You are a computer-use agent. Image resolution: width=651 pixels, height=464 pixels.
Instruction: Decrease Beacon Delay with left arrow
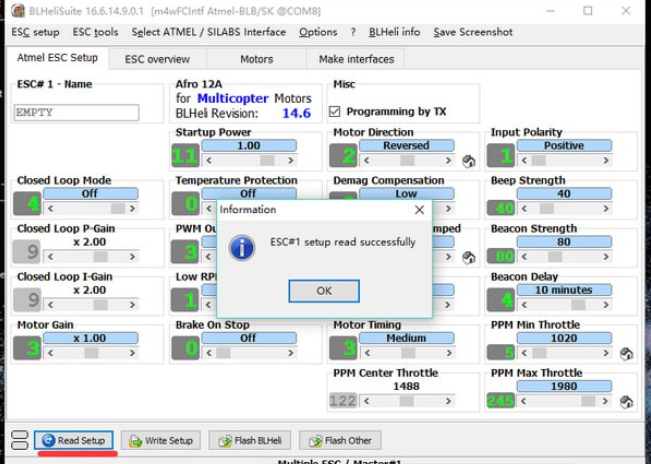pos(524,305)
